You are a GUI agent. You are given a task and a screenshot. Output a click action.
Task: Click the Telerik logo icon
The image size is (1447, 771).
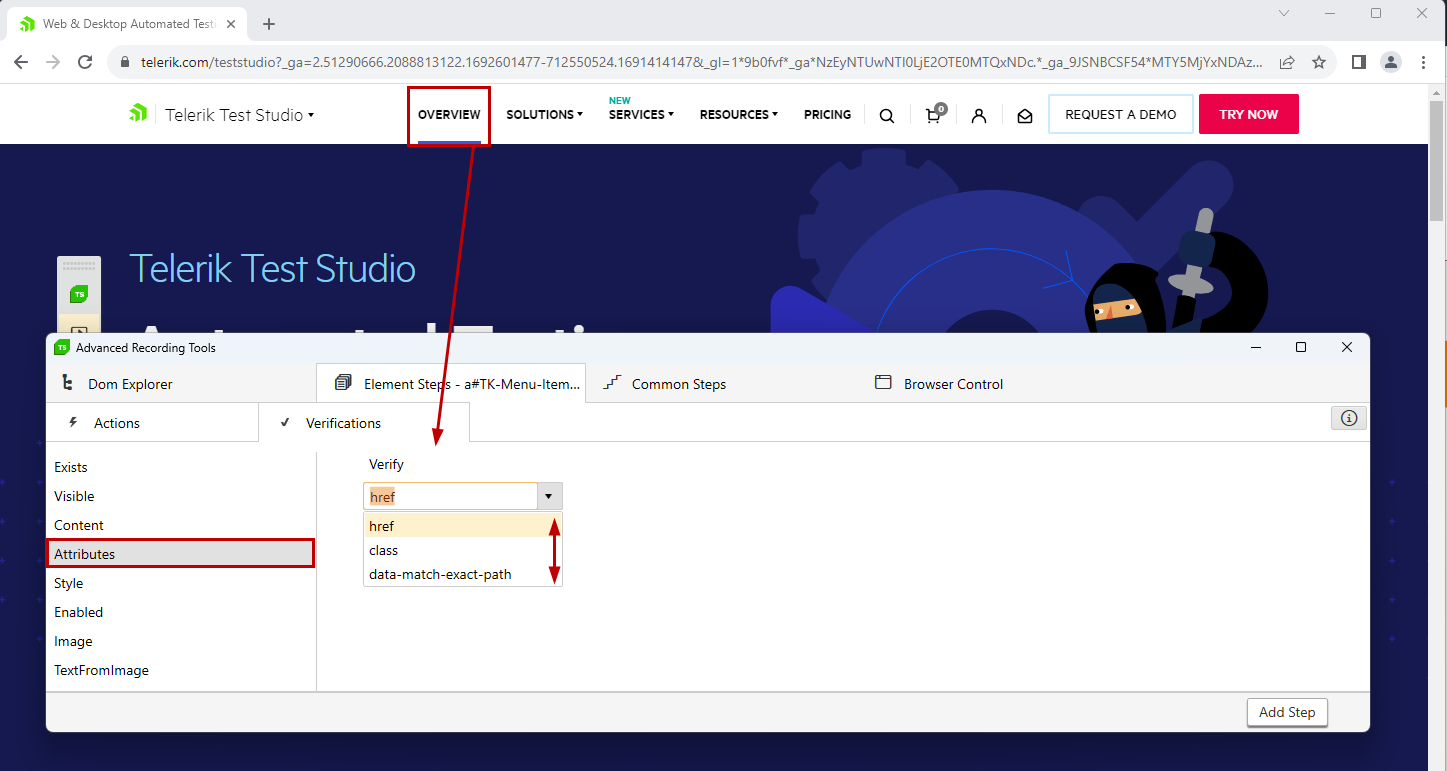pos(138,113)
